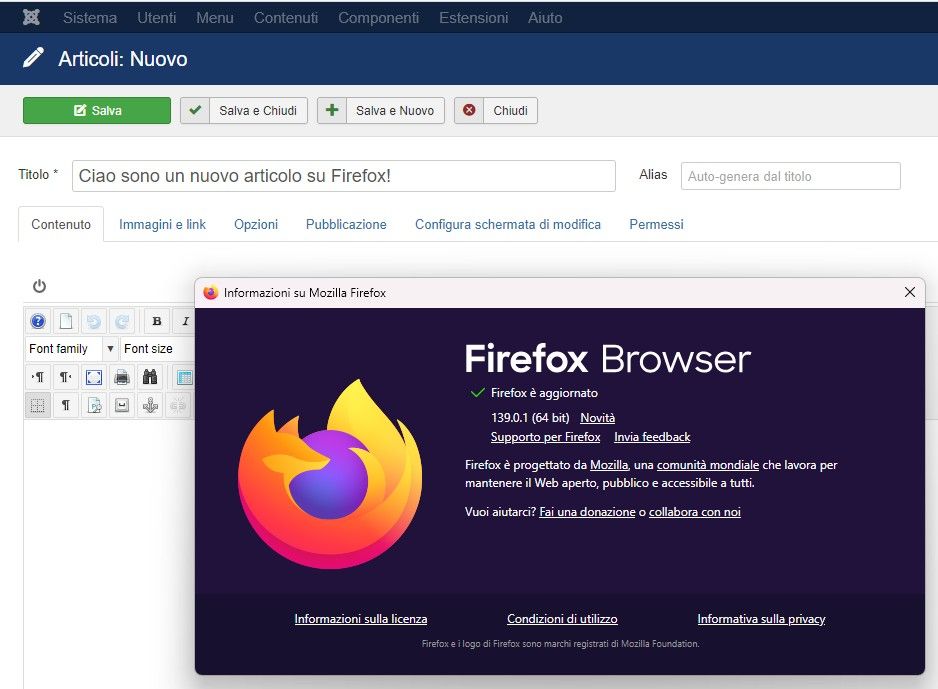Open the Font family dropdown

pyautogui.click(x=72, y=349)
